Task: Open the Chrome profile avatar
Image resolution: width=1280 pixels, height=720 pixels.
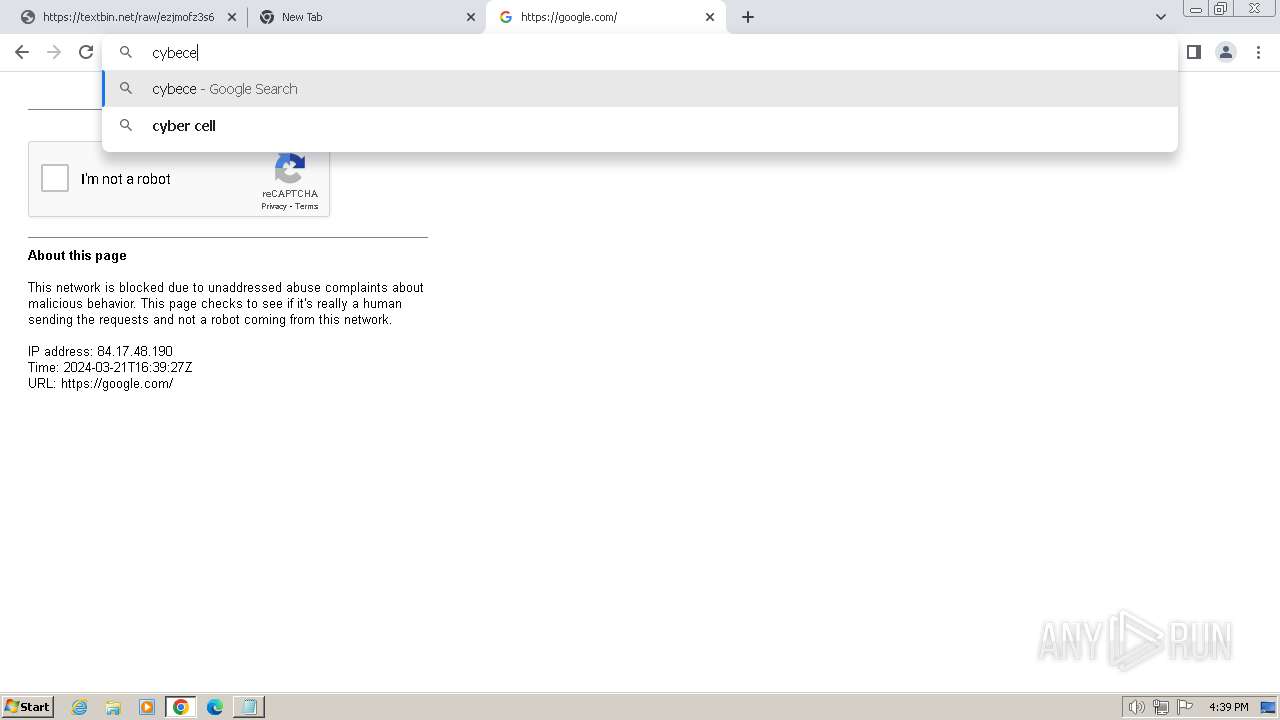Action: coord(1226,52)
